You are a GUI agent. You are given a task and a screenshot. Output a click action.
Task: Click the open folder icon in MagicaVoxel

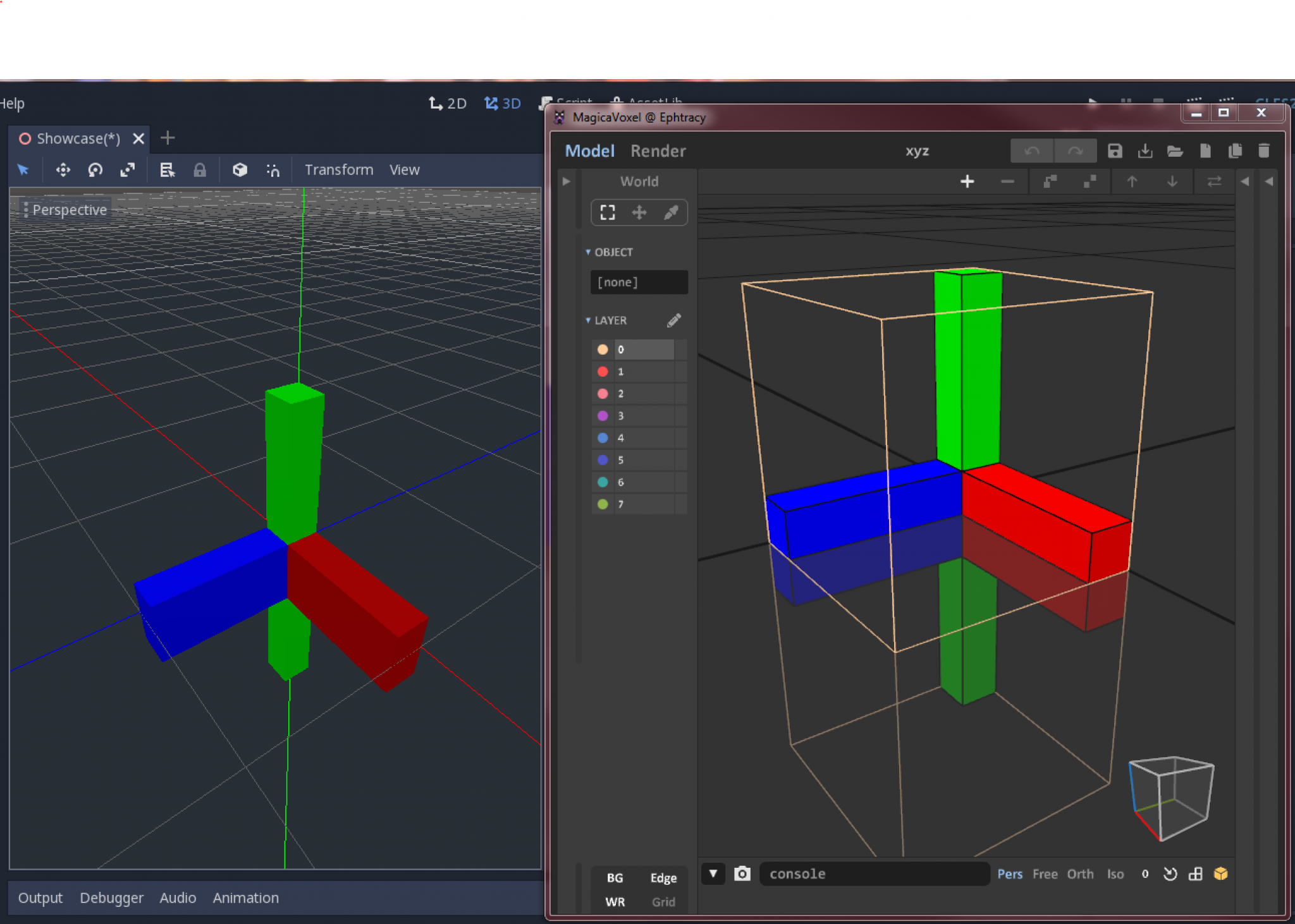pyautogui.click(x=1174, y=150)
